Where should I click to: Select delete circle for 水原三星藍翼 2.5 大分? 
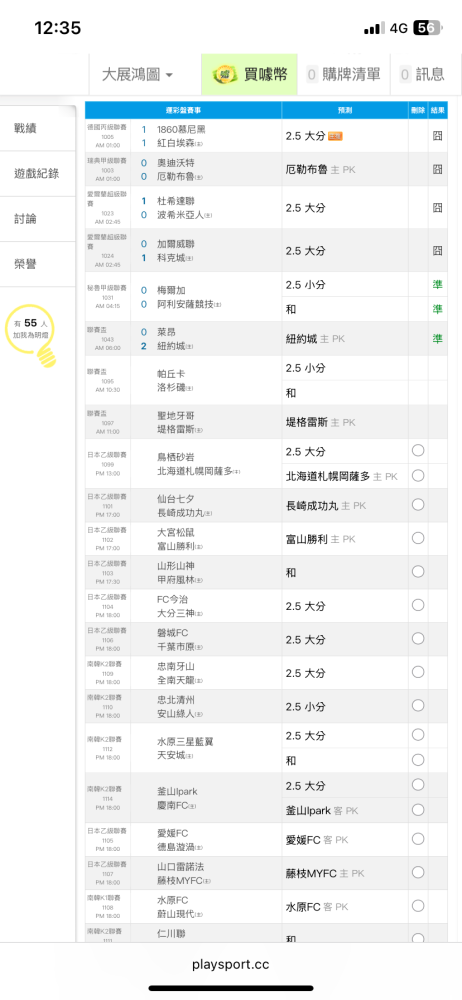click(x=418, y=735)
